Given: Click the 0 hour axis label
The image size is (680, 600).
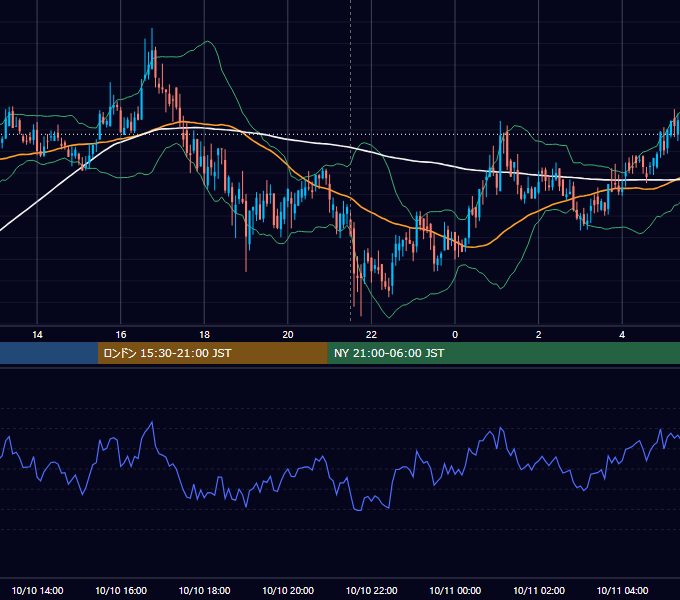Looking at the screenshot, I should point(455,335).
